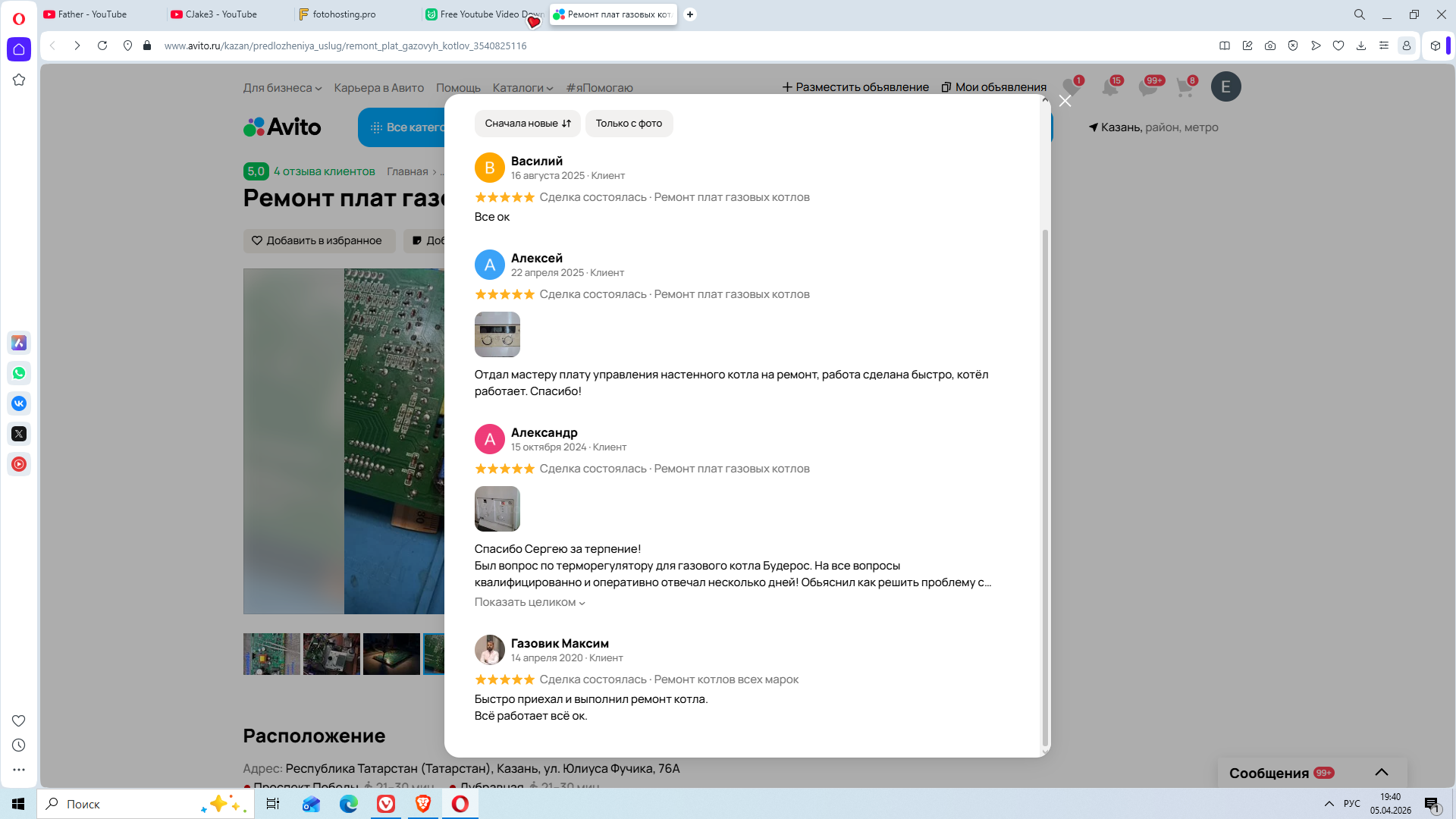Open Avito notifications bell
The height and width of the screenshot is (819, 1456).
point(1110,87)
